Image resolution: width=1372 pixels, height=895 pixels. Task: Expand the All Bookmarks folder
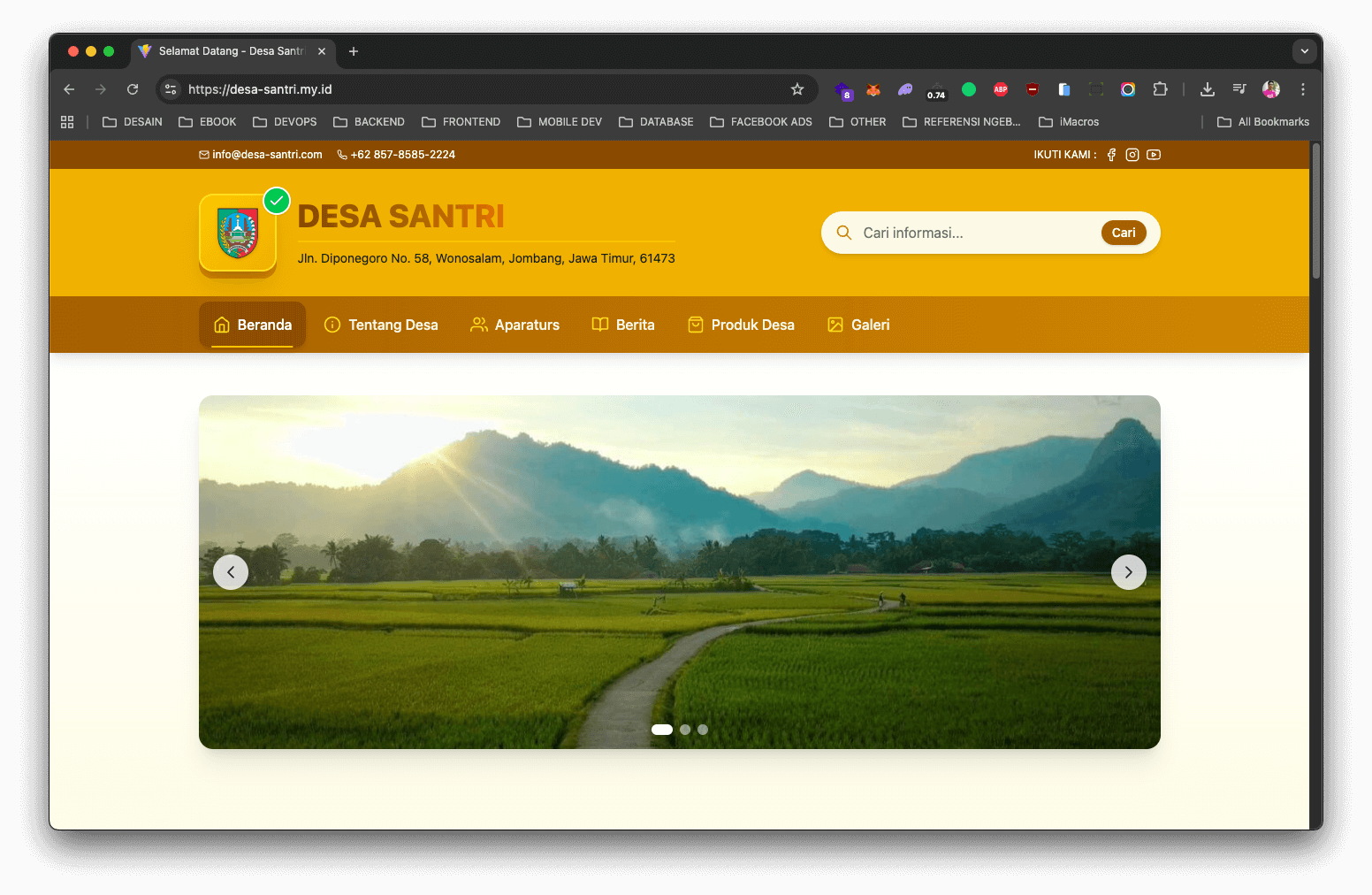[x=1263, y=122]
